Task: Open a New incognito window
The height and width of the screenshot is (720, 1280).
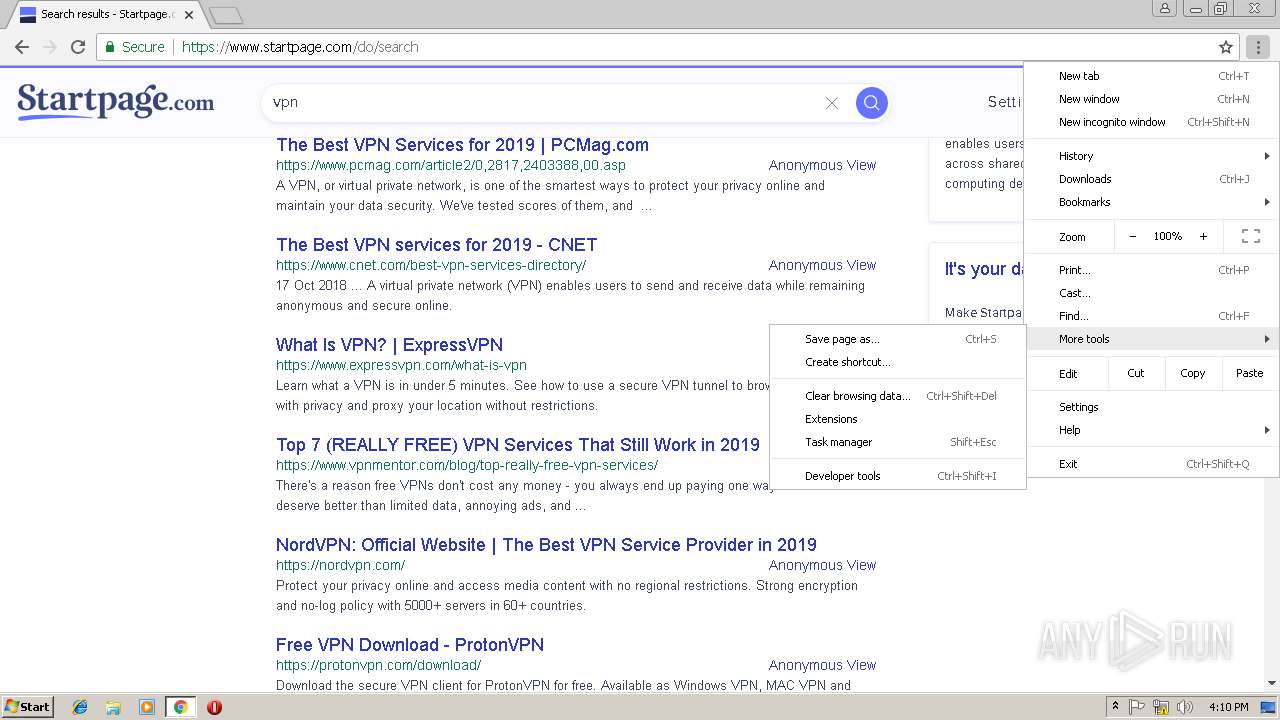Action: click(x=1152, y=122)
